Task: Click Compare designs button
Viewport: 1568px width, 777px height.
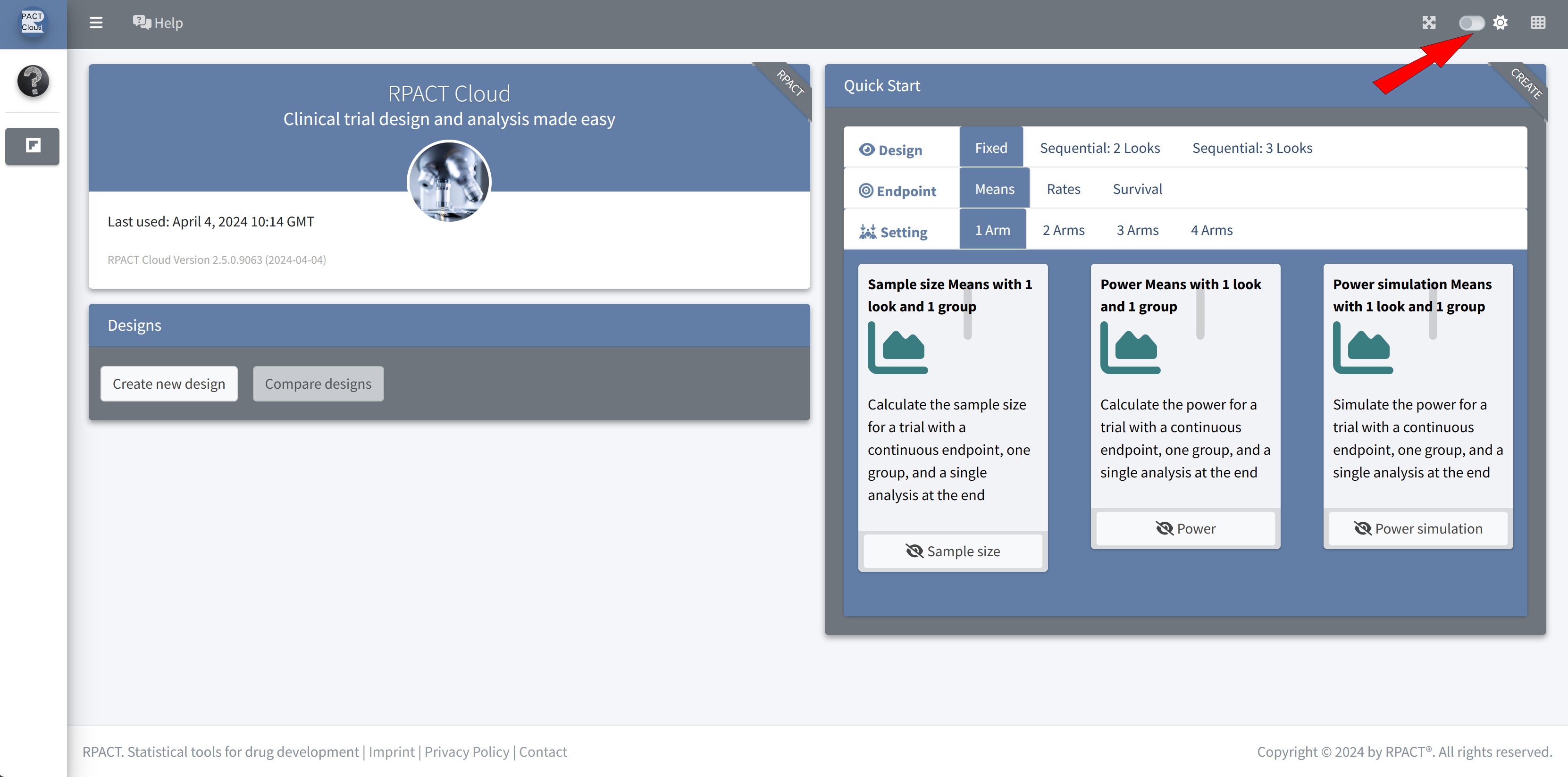Action: 318,384
